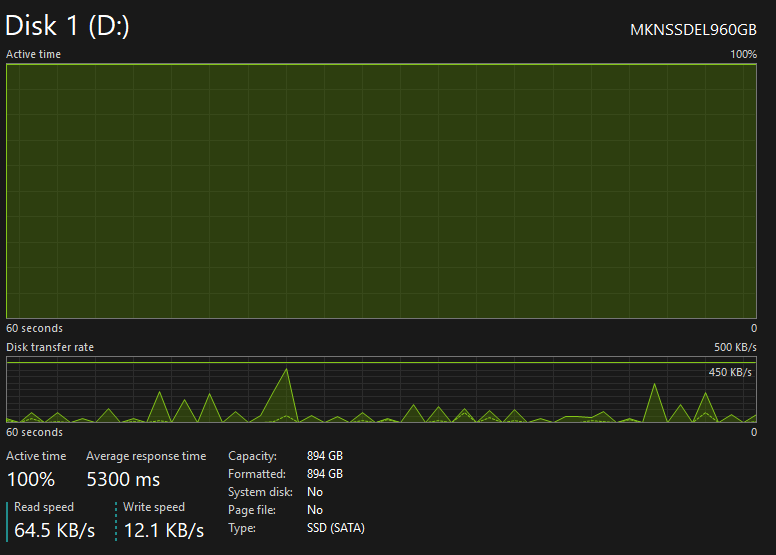Click the Average response time label
The width and height of the screenshot is (776, 555).
(146, 456)
